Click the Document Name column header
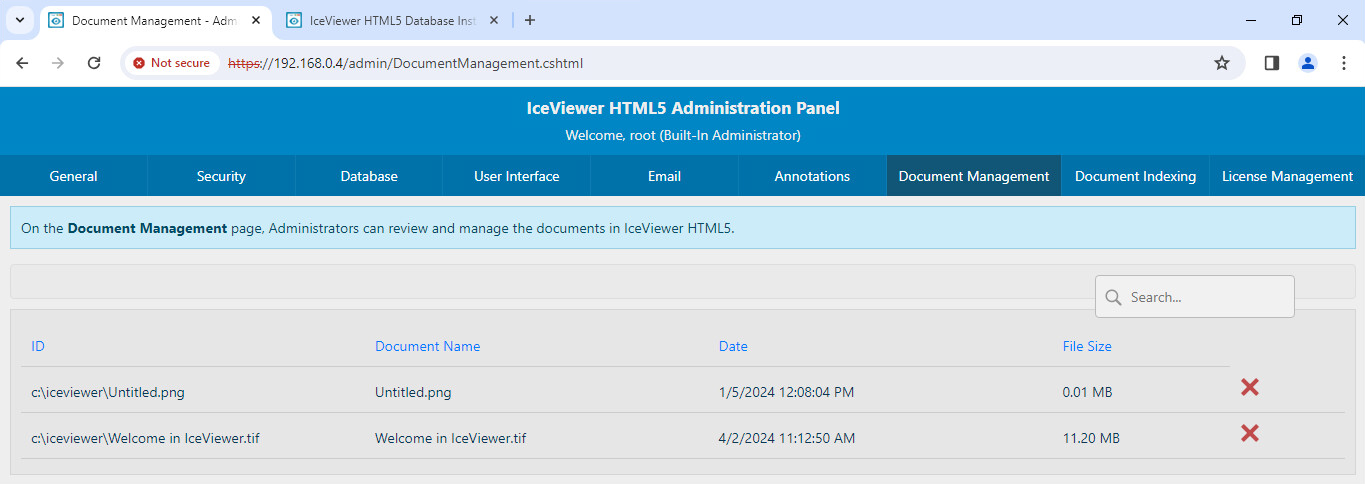Image resolution: width=1365 pixels, height=484 pixels. (427, 347)
